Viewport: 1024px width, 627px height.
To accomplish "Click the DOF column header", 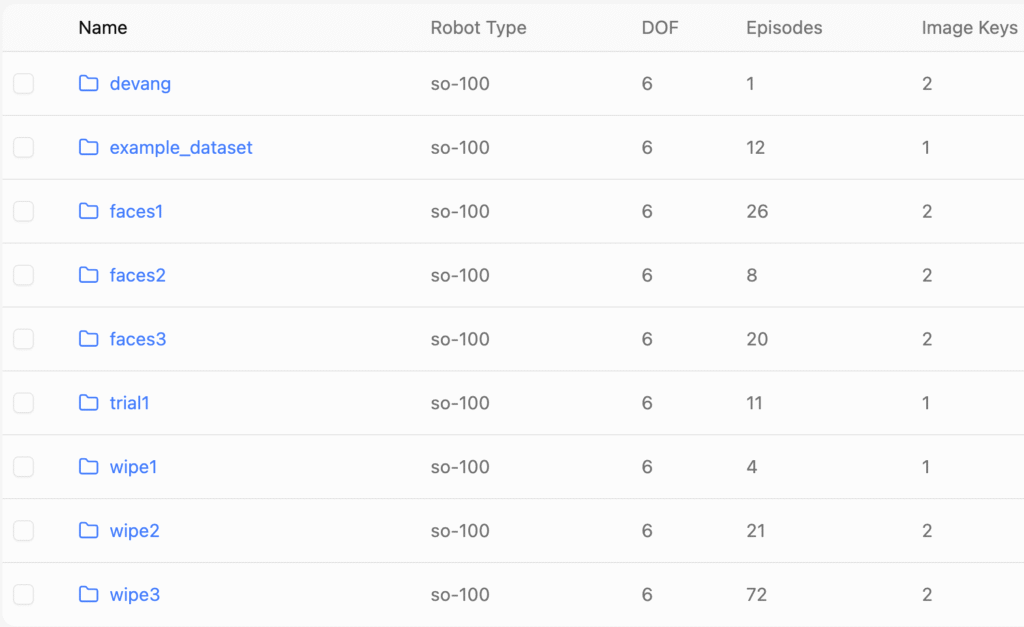I will 660,27.
